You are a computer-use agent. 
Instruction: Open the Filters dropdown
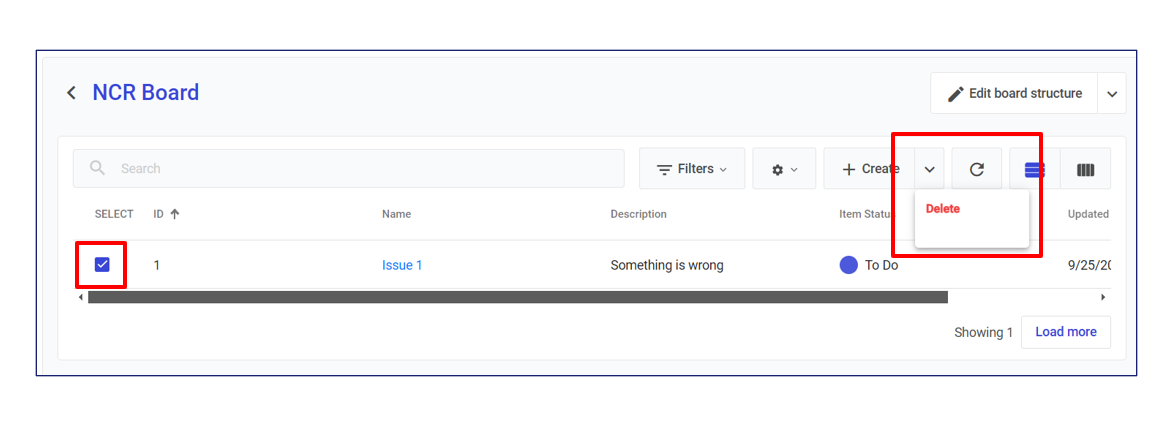click(x=692, y=169)
